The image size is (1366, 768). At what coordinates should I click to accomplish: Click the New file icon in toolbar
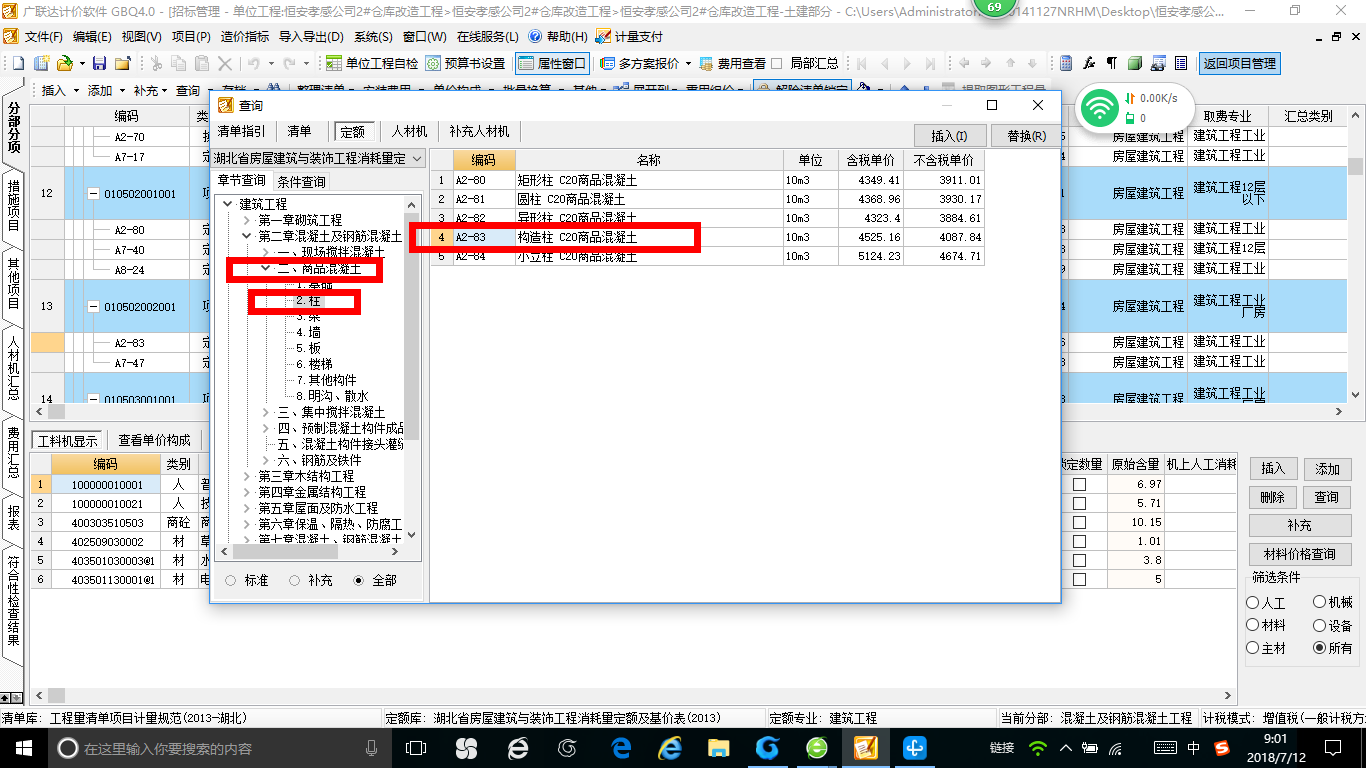[18, 63]
